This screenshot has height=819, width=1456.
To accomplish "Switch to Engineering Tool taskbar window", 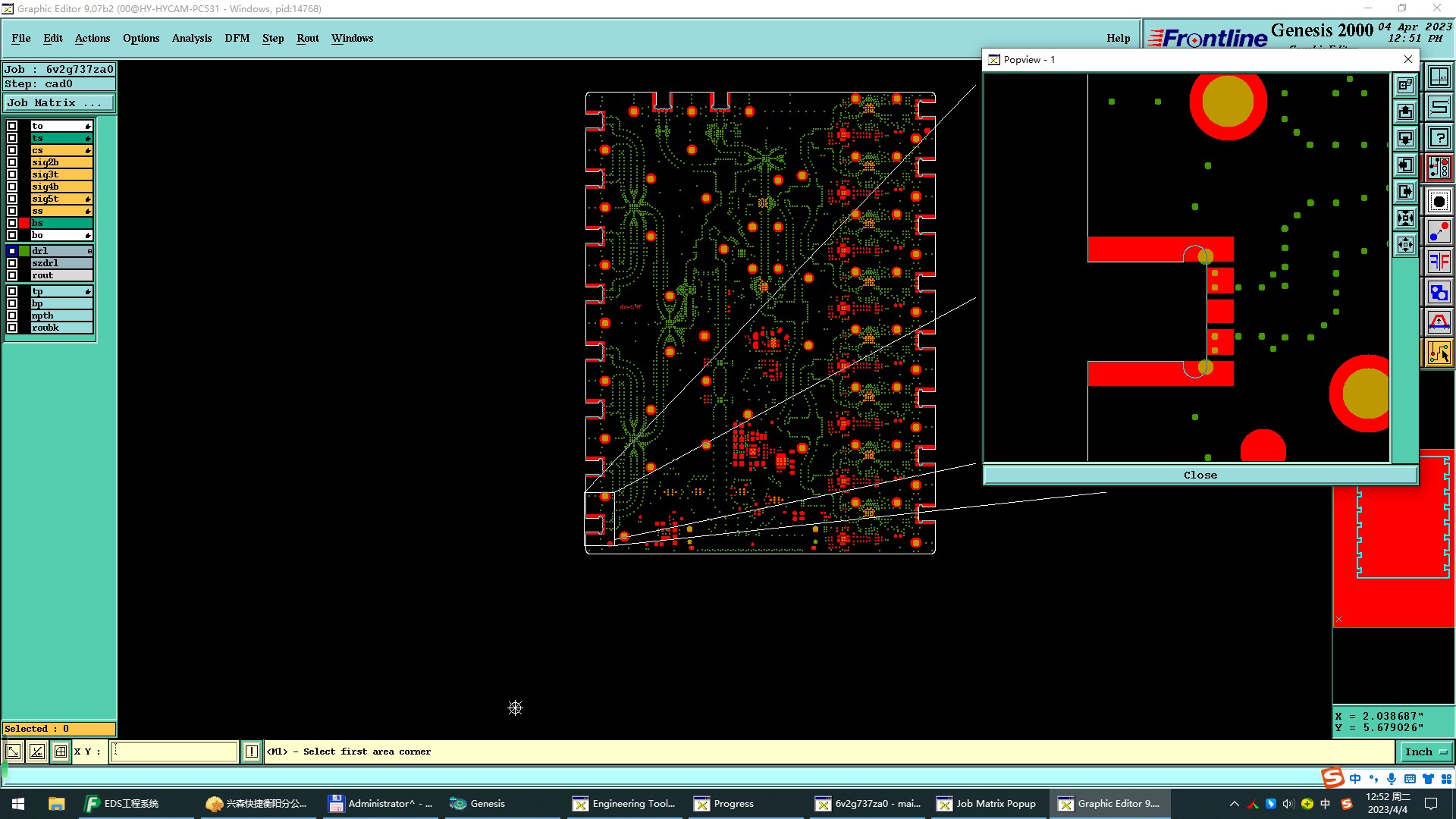I will (x=624, y=804).
